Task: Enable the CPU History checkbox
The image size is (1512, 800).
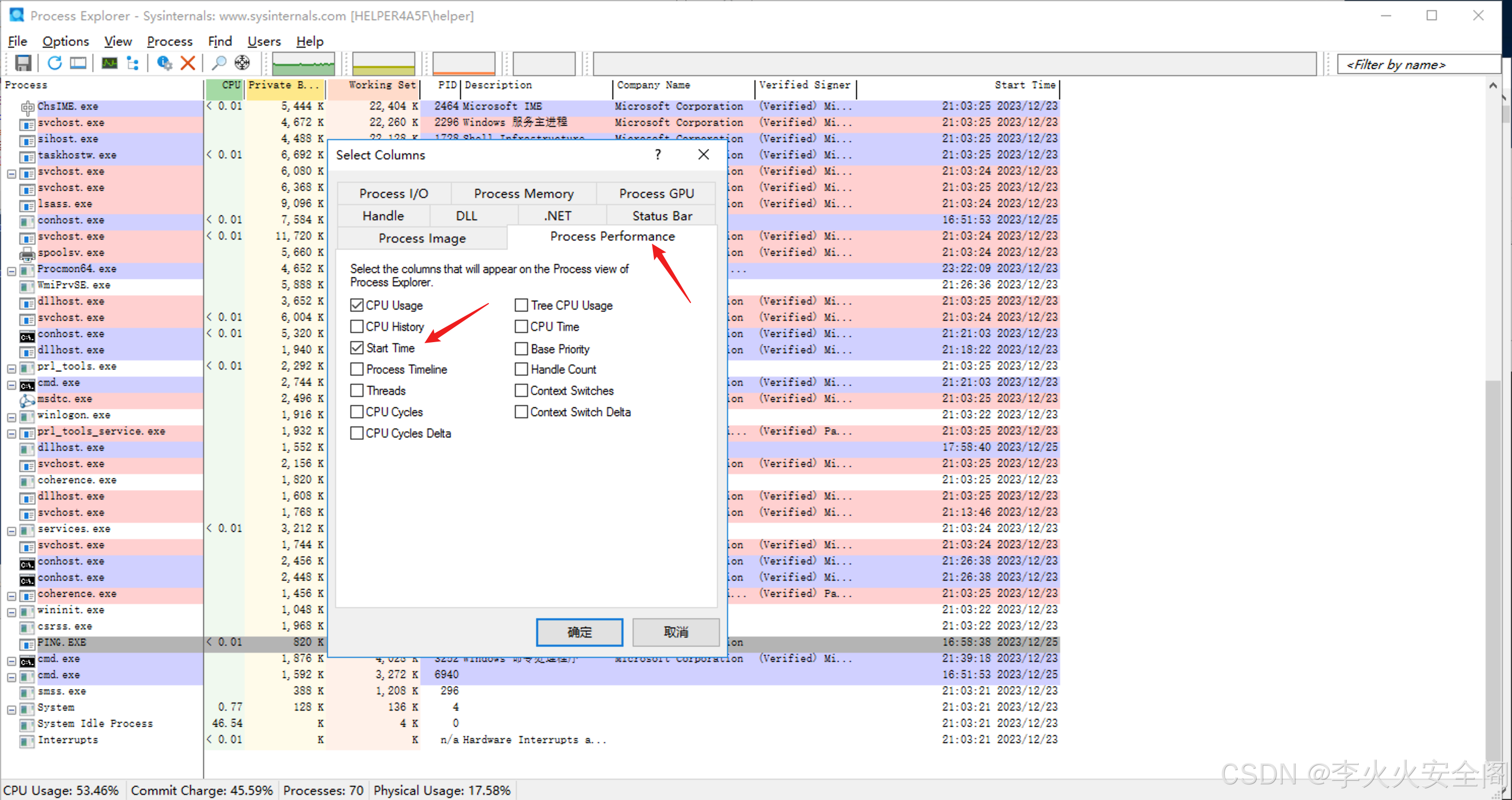Action: [357, 326]
